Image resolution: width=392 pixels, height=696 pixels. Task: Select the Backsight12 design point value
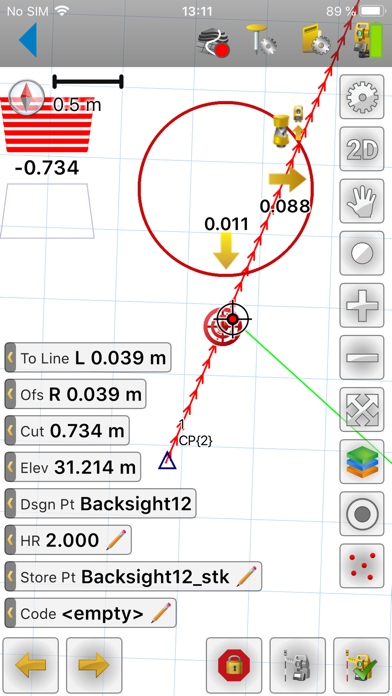136,504
